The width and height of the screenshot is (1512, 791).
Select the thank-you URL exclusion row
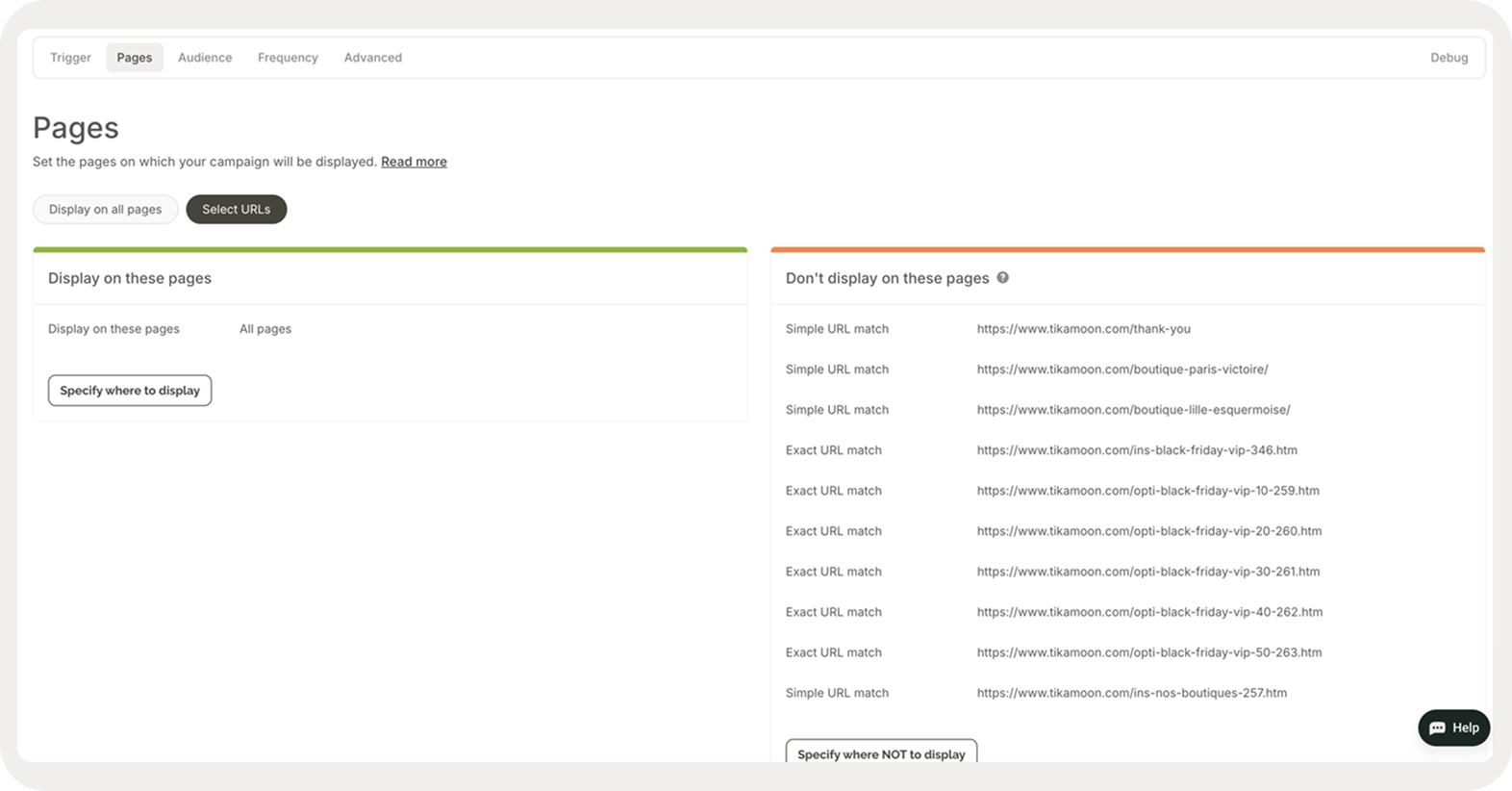1083,329
